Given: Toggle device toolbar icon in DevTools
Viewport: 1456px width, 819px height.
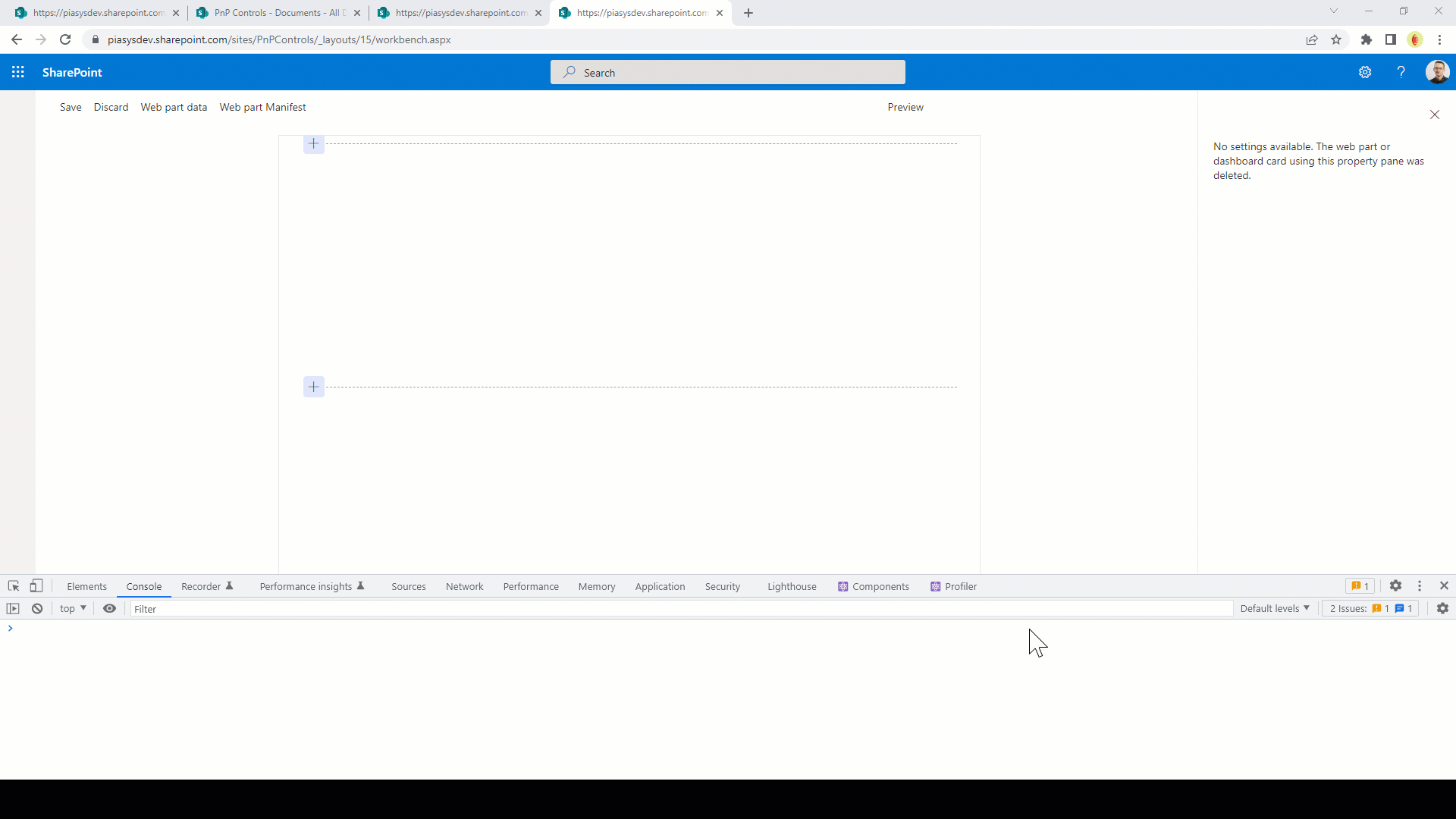Looking at the screenshot, I should click(35, 585).
